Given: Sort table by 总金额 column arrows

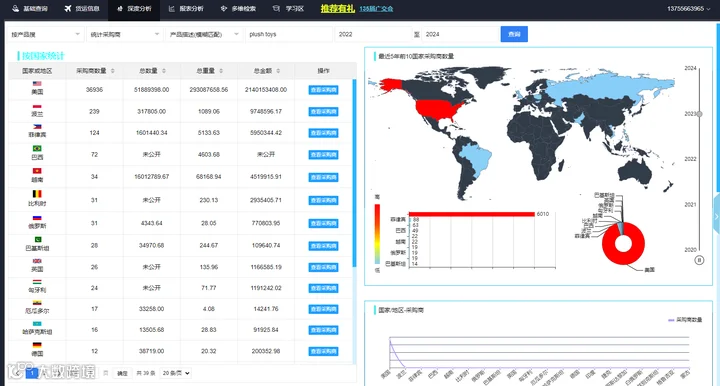Looking at the screenshot, I should (x=278, y=71).
